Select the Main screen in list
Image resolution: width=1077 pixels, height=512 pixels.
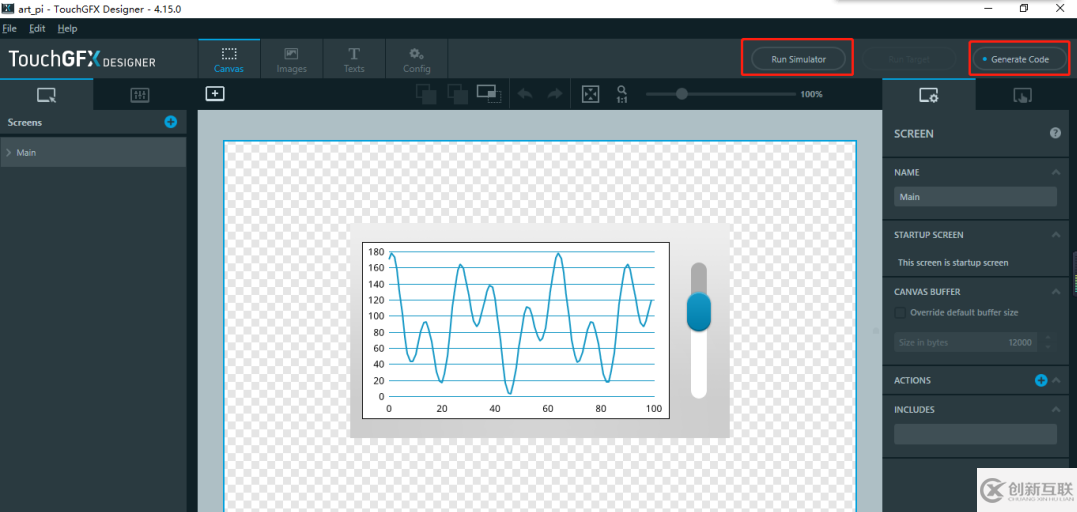(x=93, y=153)
